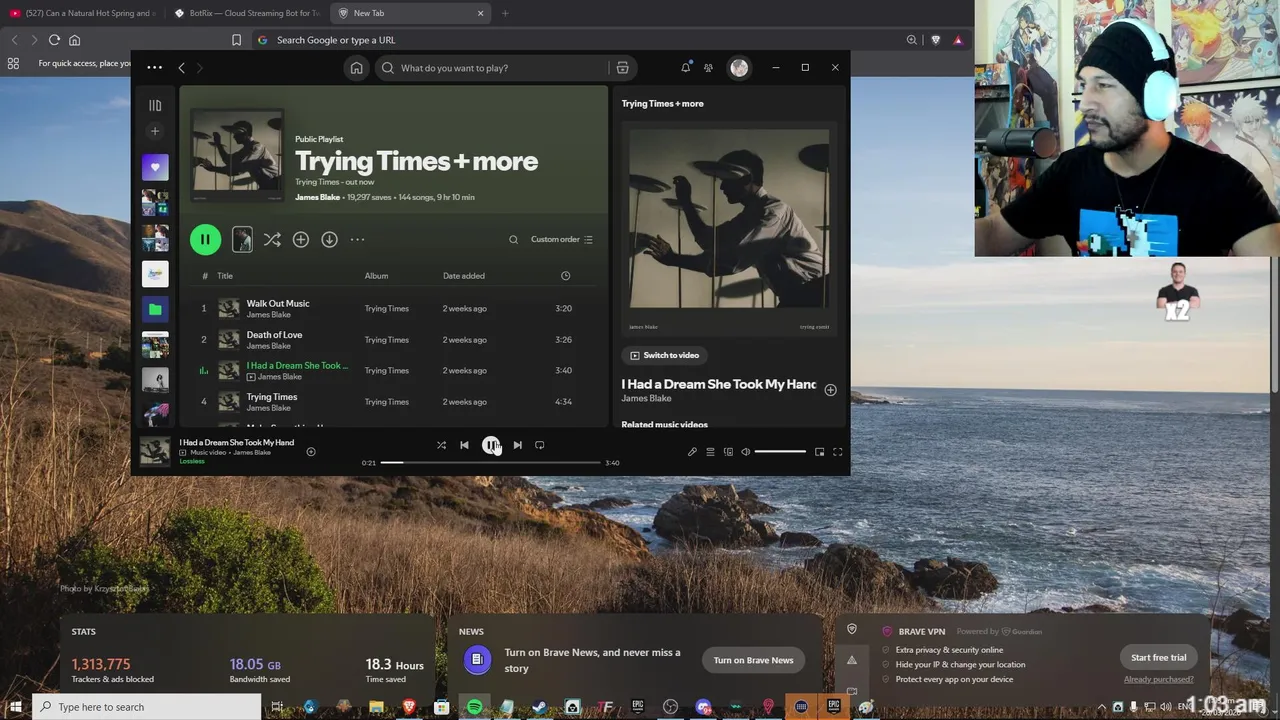This screenshot has width=1280, height=720.
Task: Reload the Brave browser page
Action: coord(54,40)
